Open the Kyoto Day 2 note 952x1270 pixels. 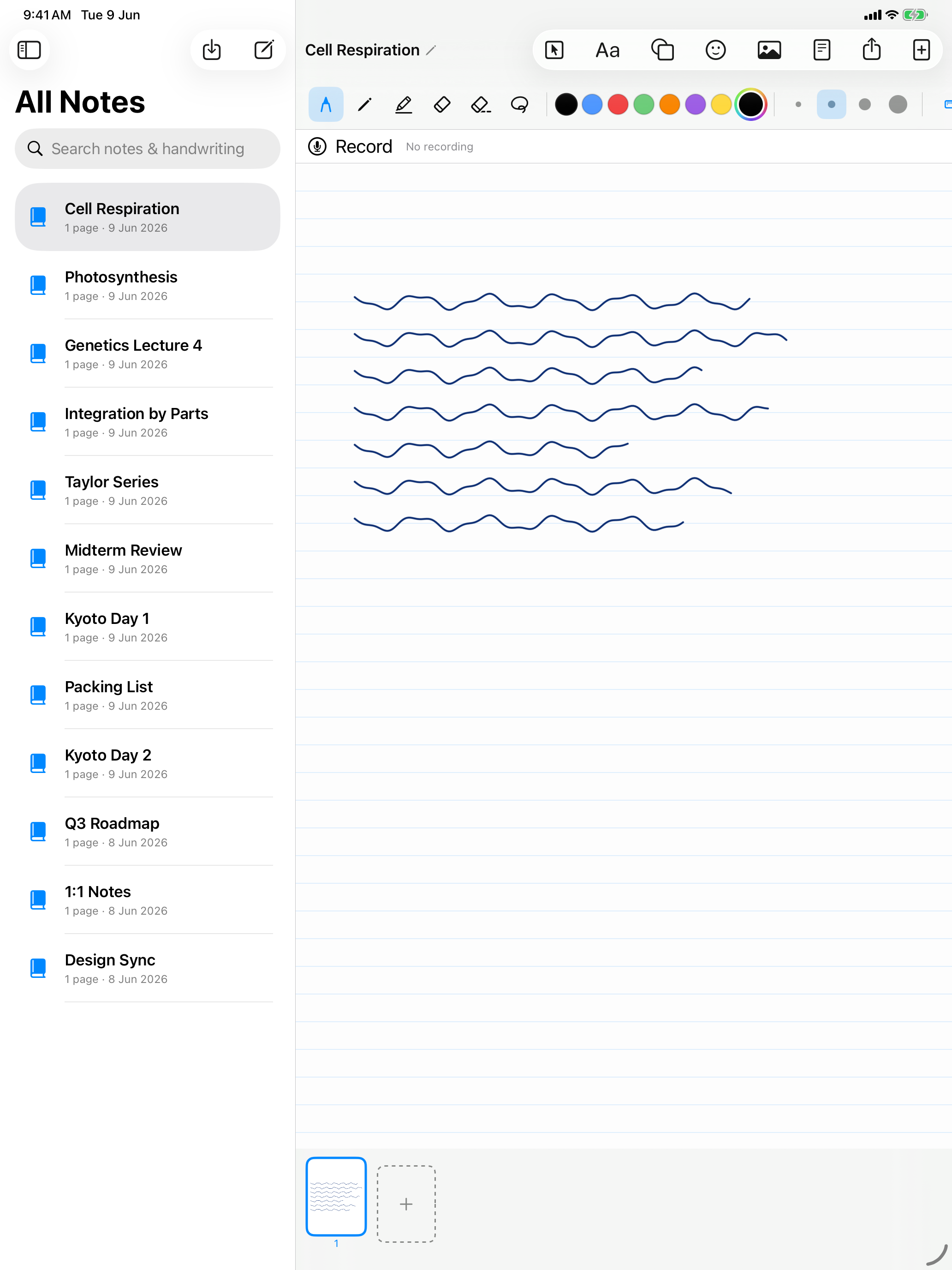(x=148, y=764)
